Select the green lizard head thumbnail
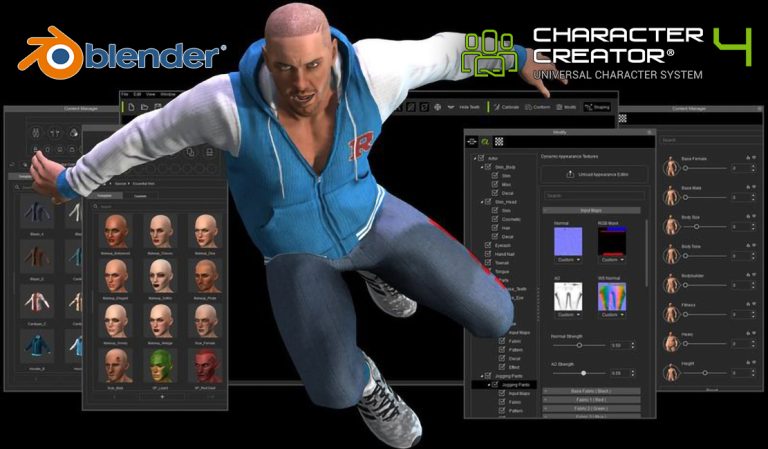Viewport: 768px width, 449px height. [161, 366]
